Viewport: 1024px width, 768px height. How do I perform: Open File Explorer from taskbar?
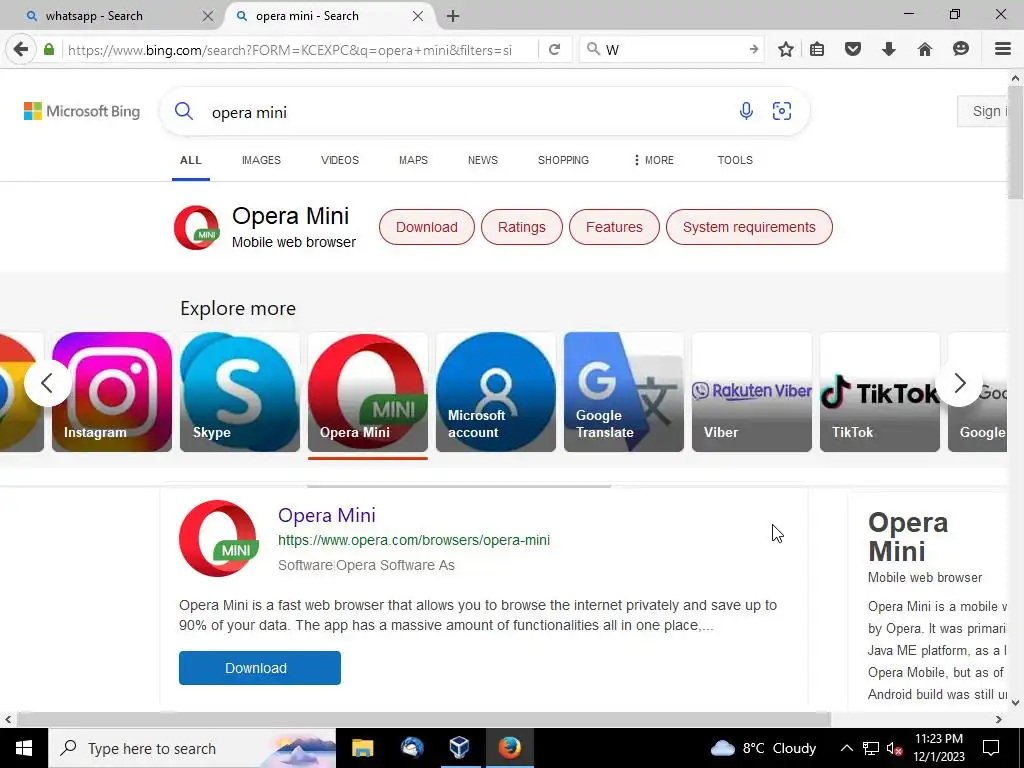(362, 748)
